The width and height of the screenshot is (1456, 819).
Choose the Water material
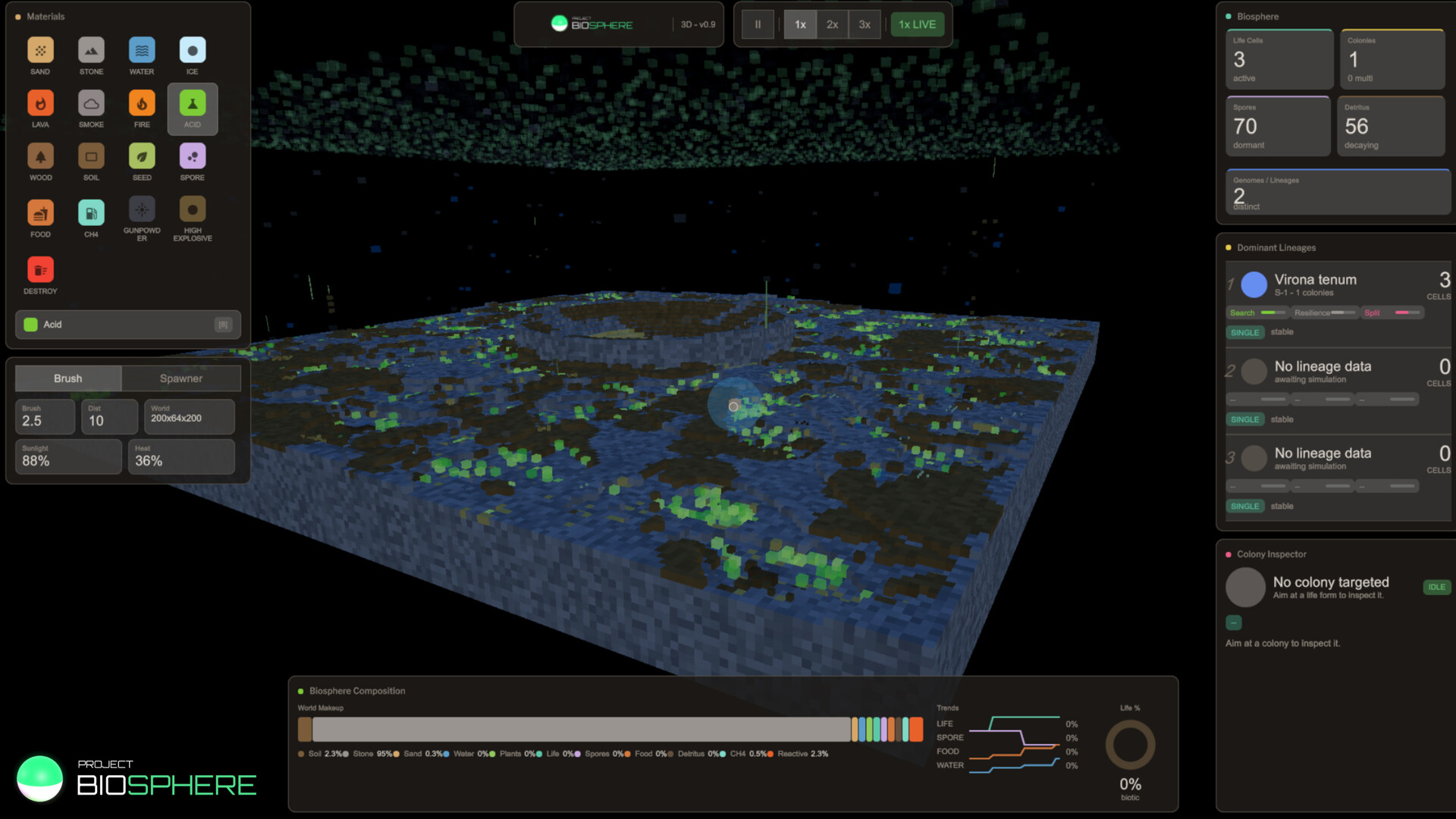point(142,51)
